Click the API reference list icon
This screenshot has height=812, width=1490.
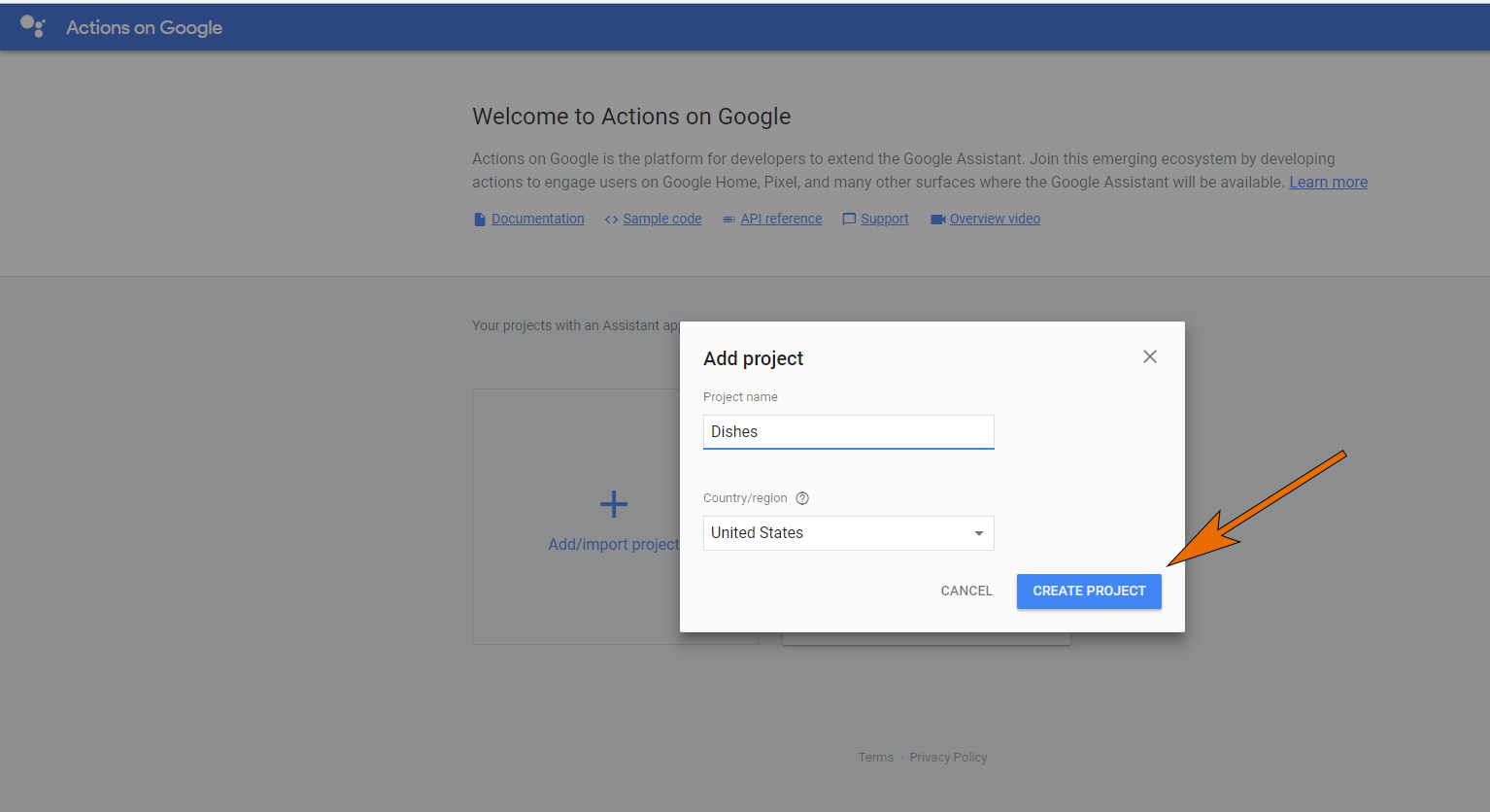click(x=728, y=219)
